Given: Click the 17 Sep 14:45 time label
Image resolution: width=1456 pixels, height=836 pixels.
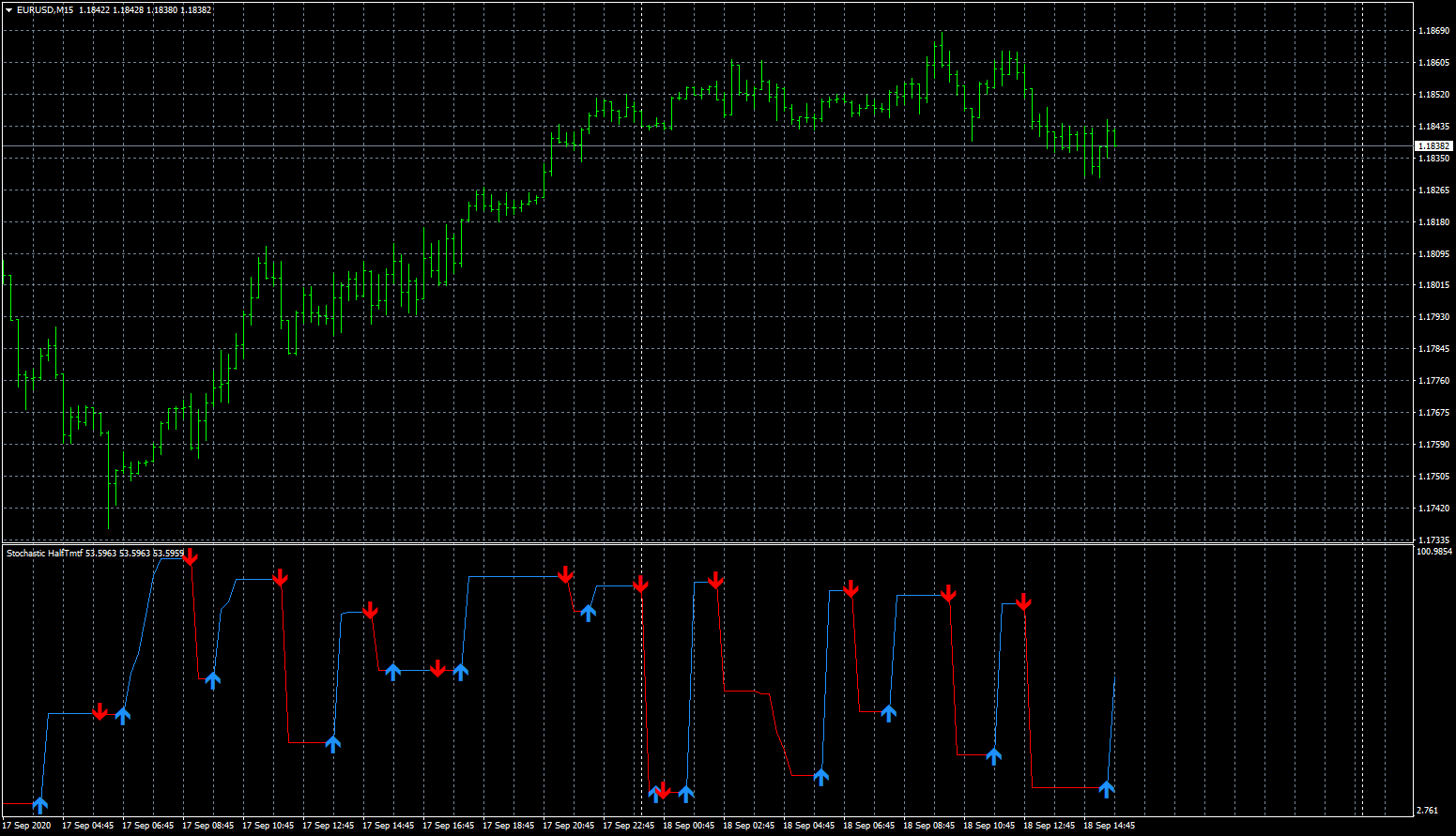Looking at the screenshot, I should tap(388, 826).
